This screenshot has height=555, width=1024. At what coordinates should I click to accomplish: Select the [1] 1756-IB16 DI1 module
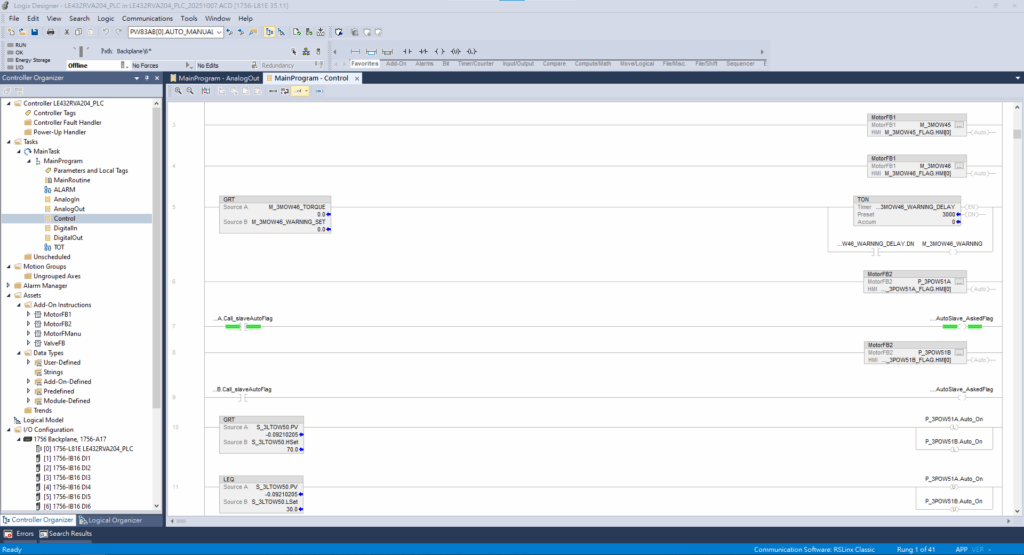67,458
